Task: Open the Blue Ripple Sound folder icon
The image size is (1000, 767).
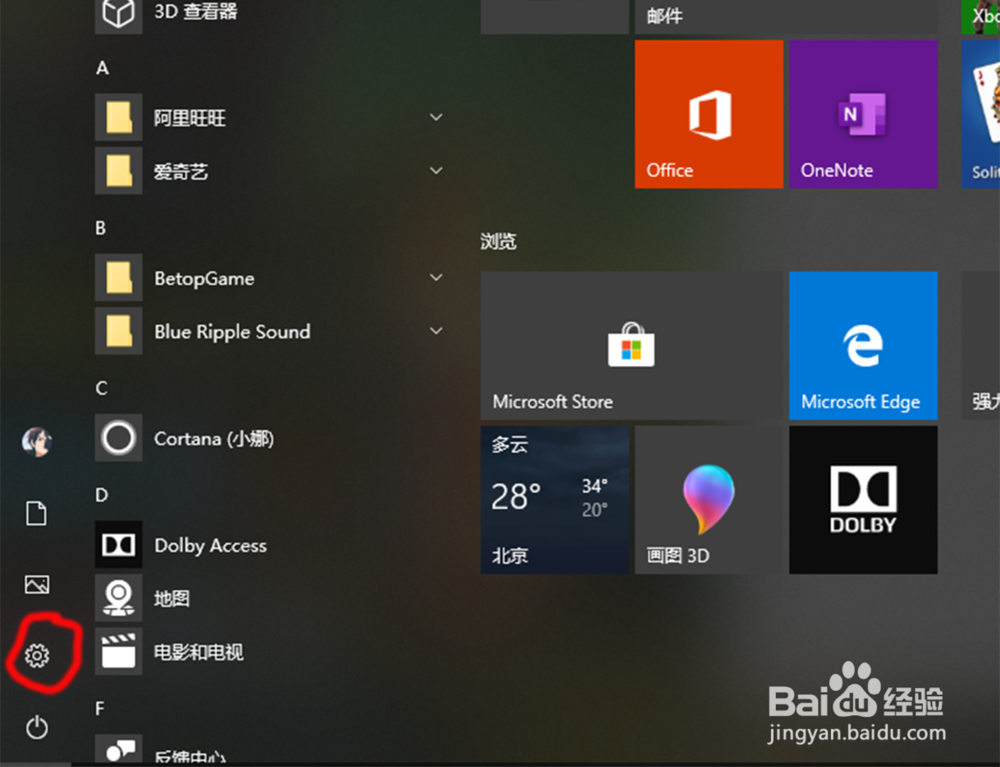Action: click(119, 331)
